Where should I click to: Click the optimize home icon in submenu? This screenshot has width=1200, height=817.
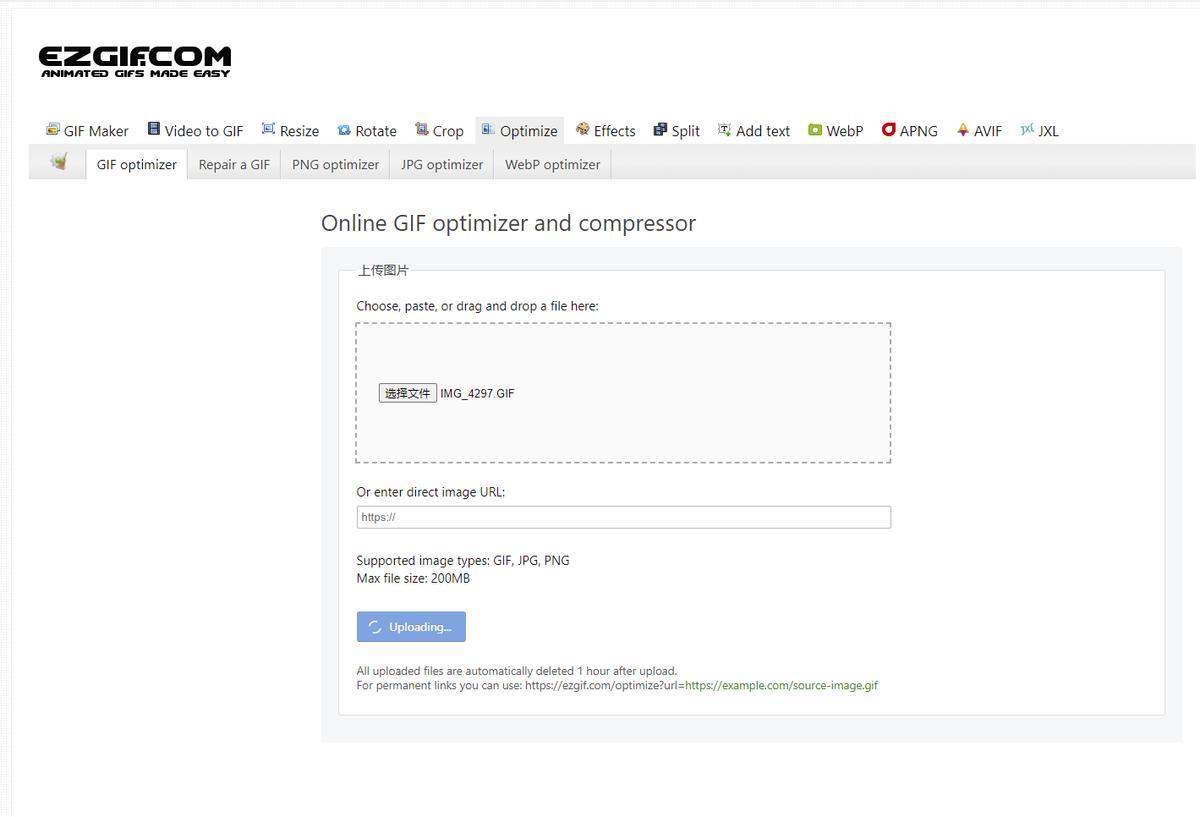pos(59,163)
